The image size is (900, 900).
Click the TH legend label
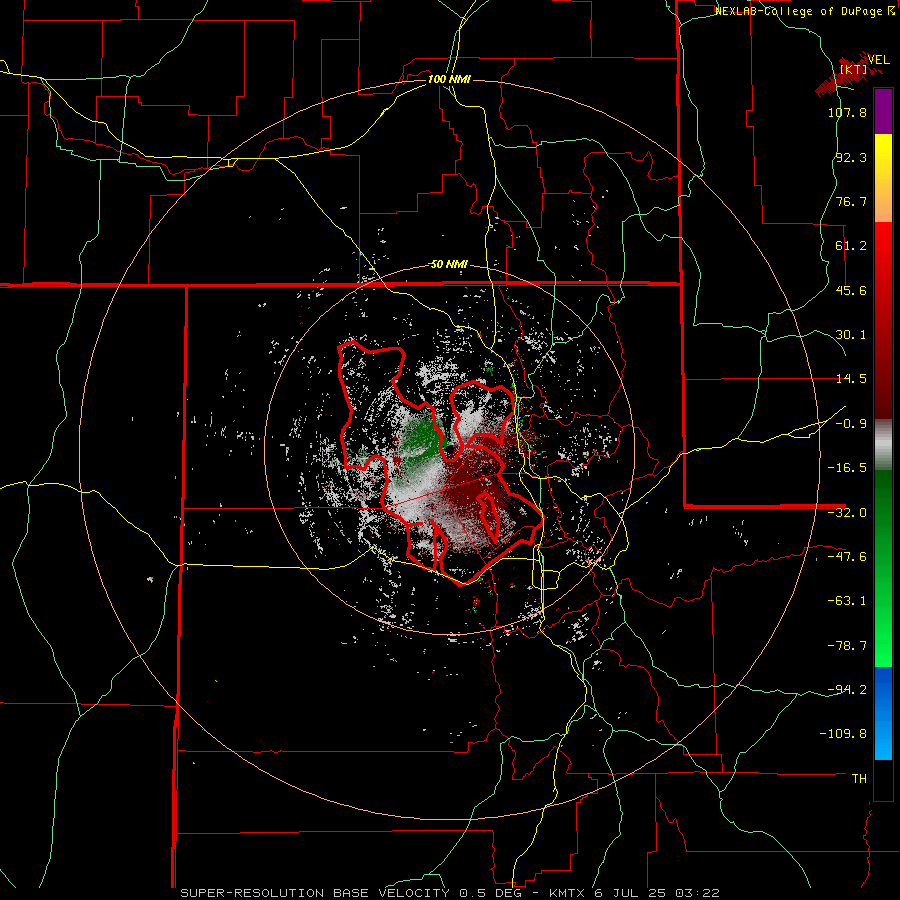pos(859,778)
